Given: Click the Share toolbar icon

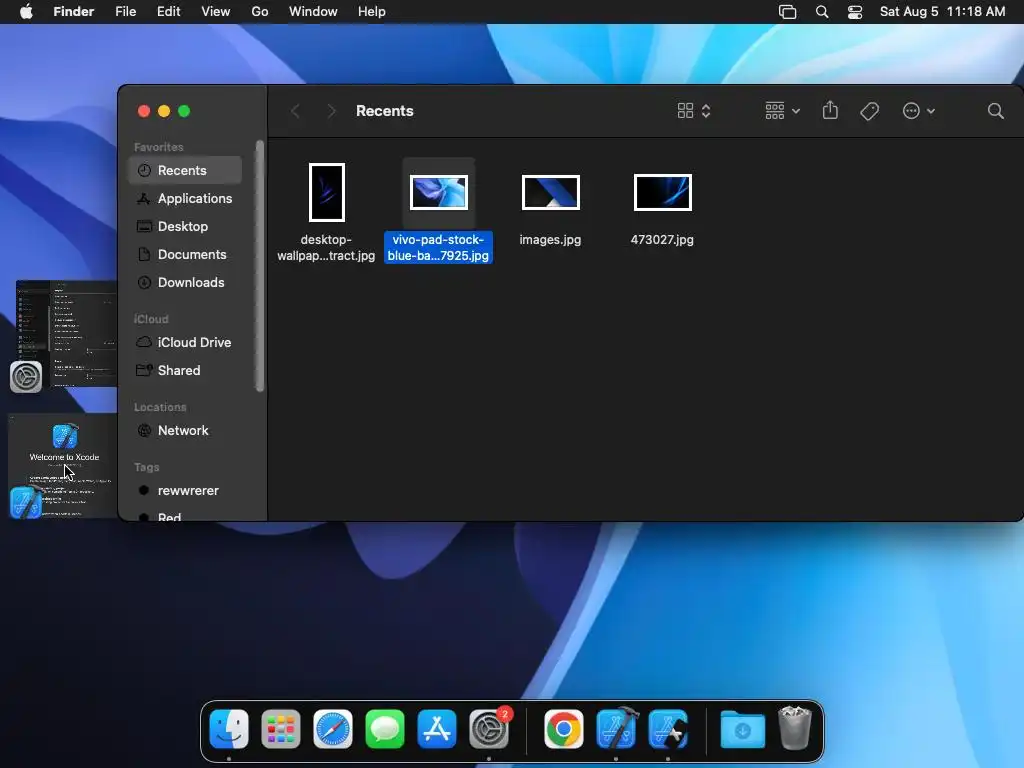Looking at the screenshot, I should click(x=830, y=110).
